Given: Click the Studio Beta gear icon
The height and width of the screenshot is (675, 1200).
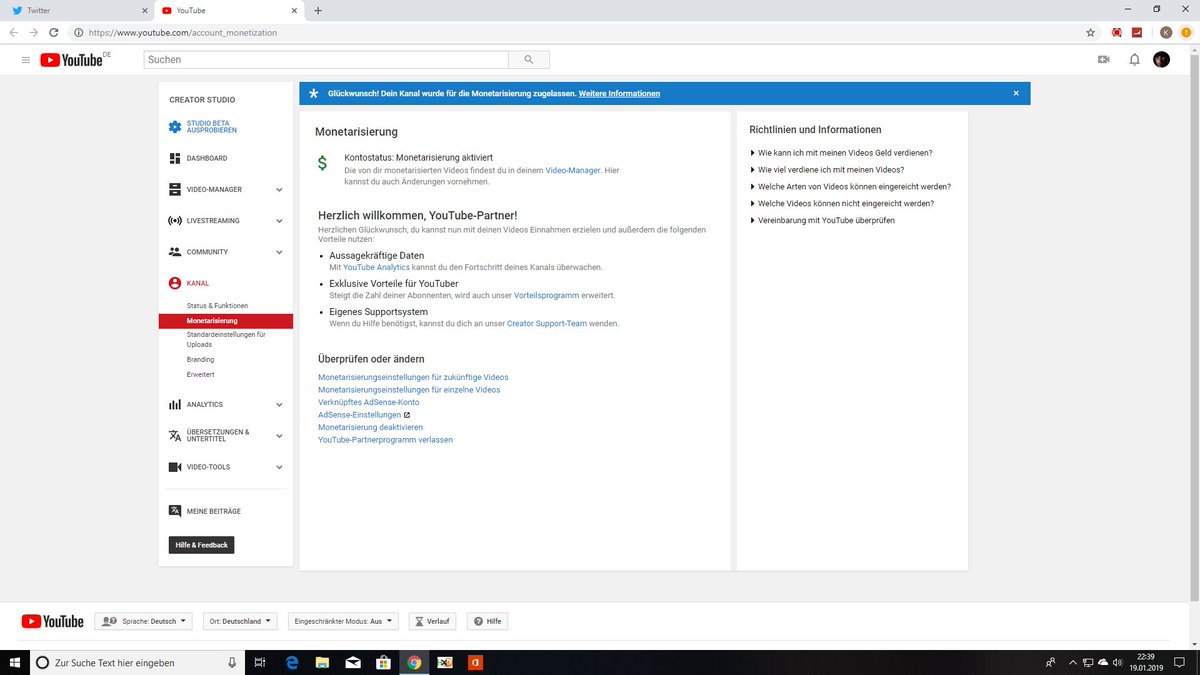Looking at the screenshot, I should tap(175, 127).
